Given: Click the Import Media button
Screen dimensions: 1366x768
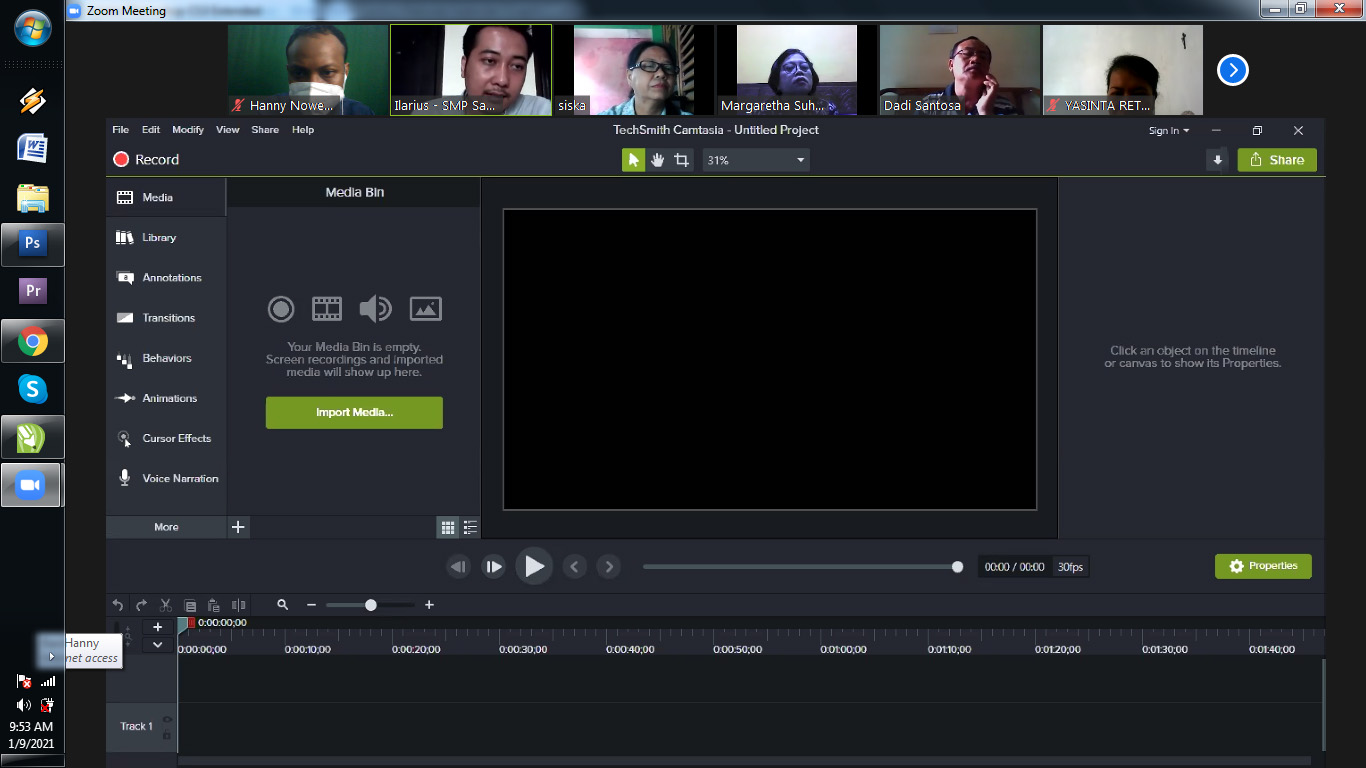Looking at the screenshot, I should click(354, 413).
